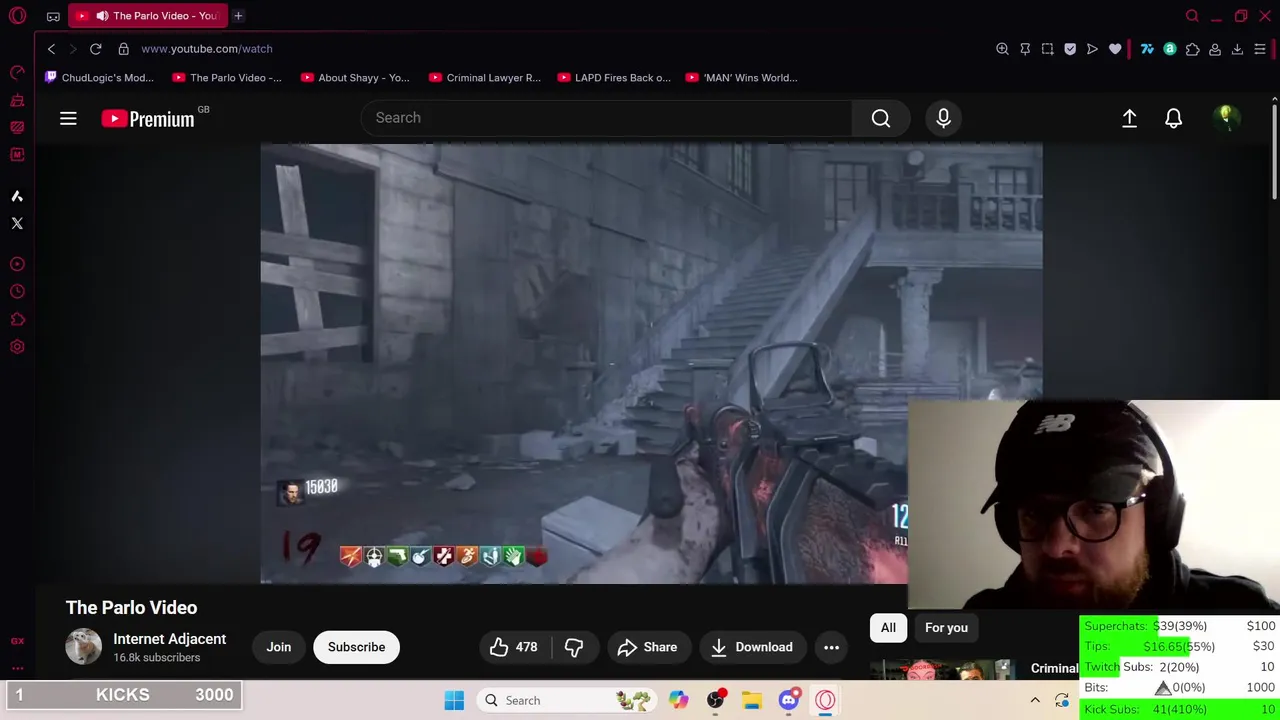Open Internet Adjacent channel avatar
Image resolution: width=1280 pixels, height=720 pixels.
[83, 647]
